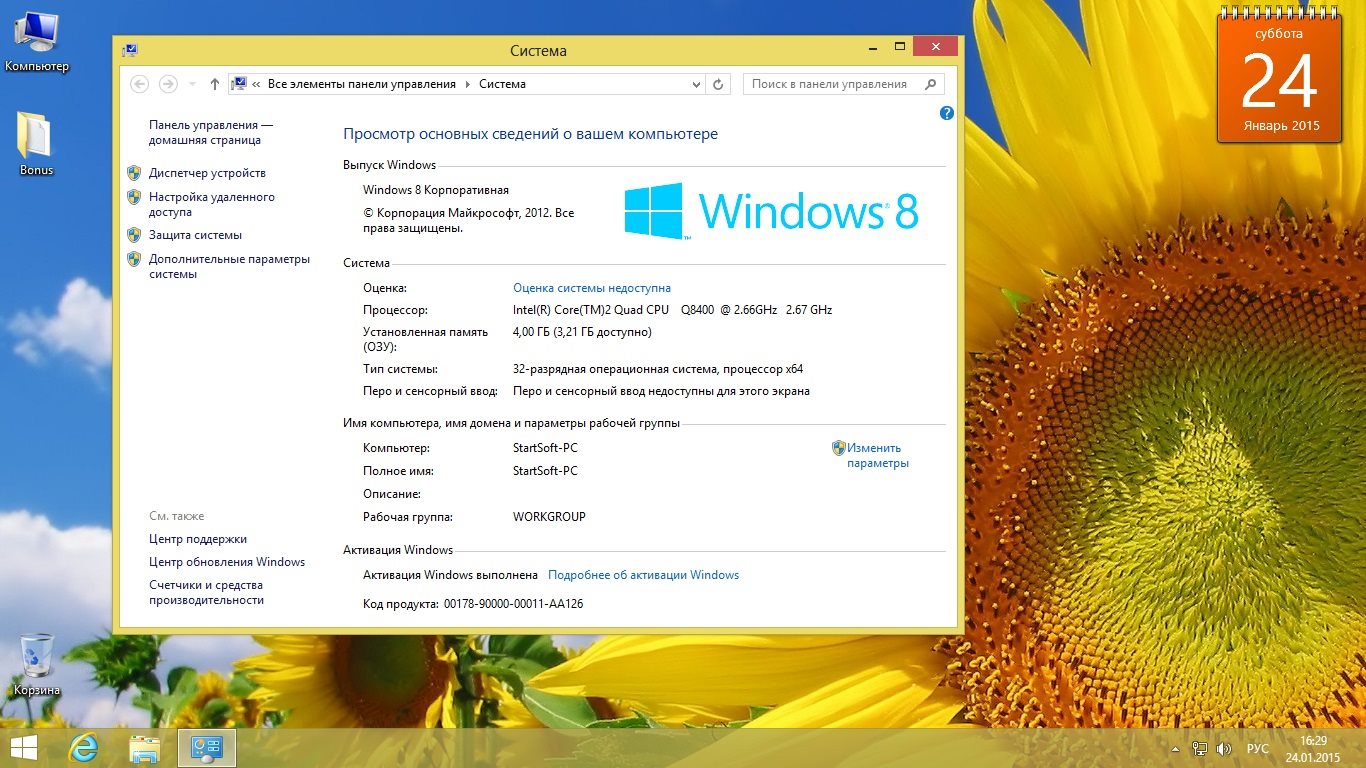Open recent locations dropdown near Up arrow

(194, 84)
